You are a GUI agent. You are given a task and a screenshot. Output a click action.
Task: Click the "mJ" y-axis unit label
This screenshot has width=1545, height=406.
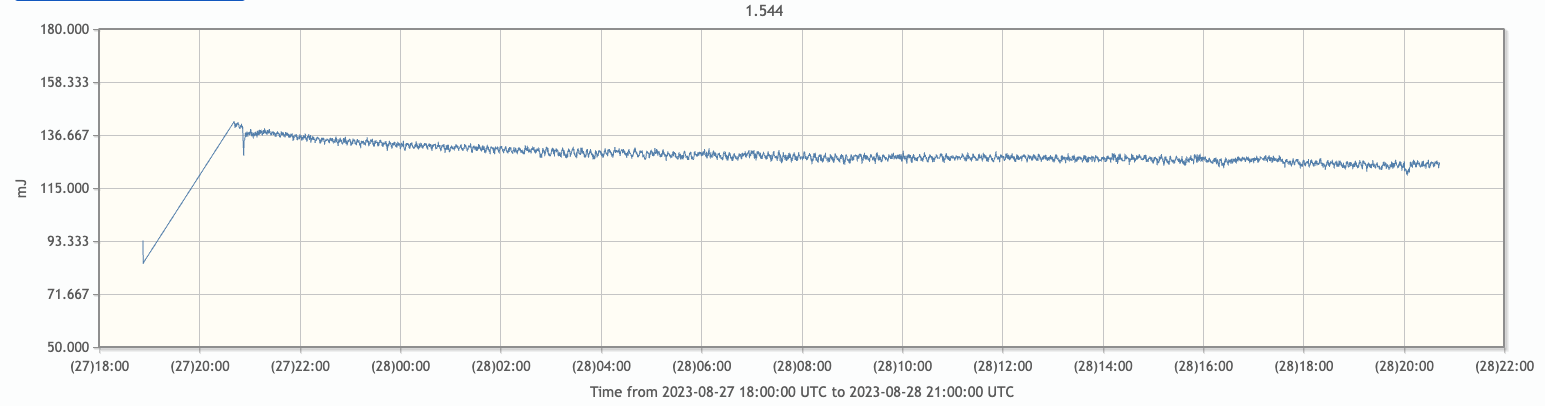[x=23, y=188]
